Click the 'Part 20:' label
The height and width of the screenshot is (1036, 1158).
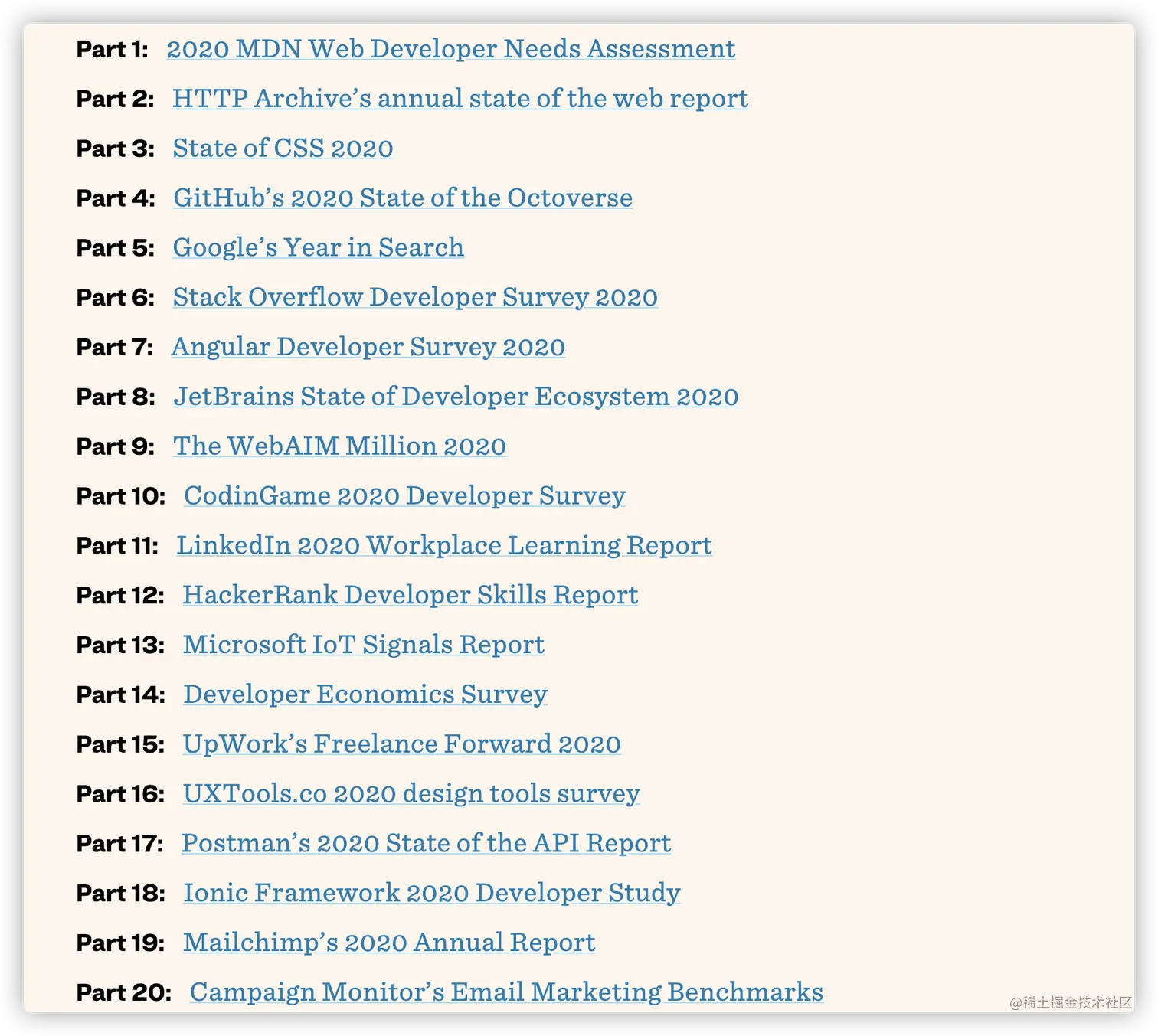coord(124,993)
